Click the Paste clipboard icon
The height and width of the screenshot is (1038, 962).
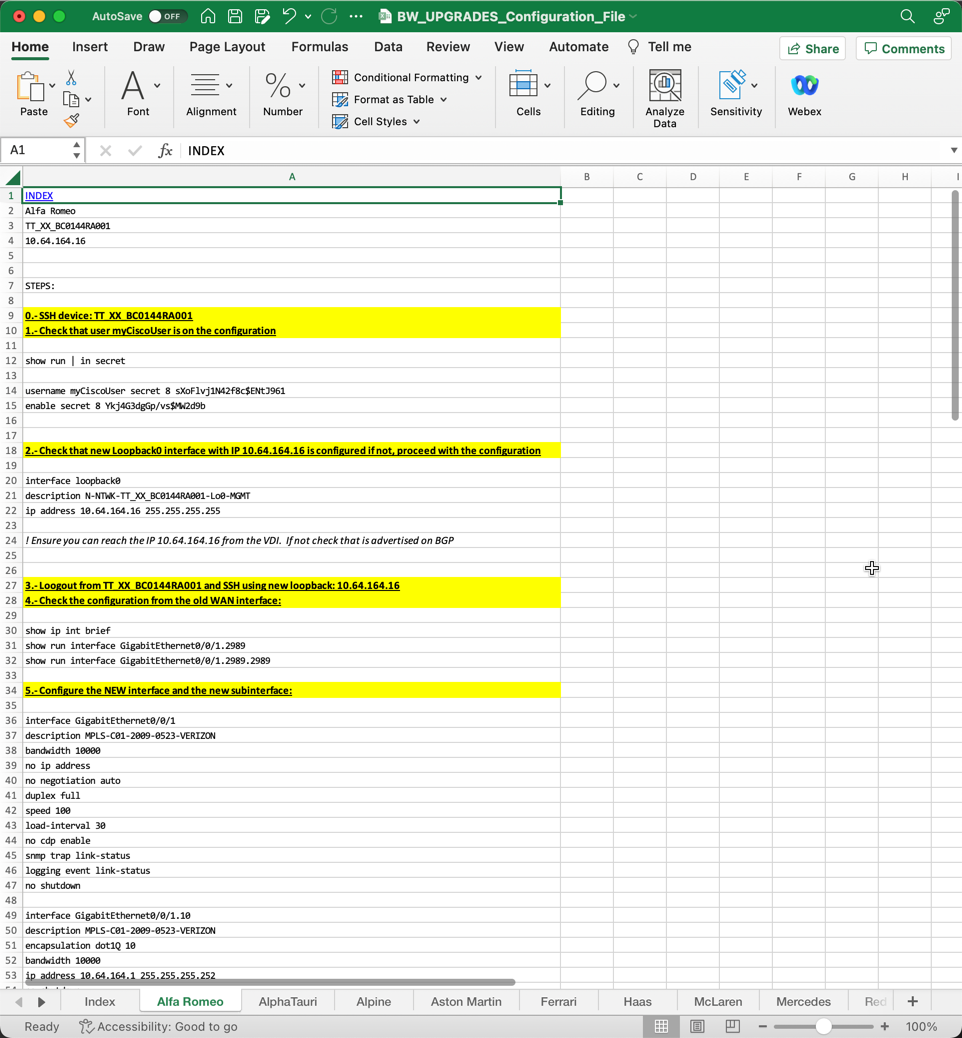point(30,86)
